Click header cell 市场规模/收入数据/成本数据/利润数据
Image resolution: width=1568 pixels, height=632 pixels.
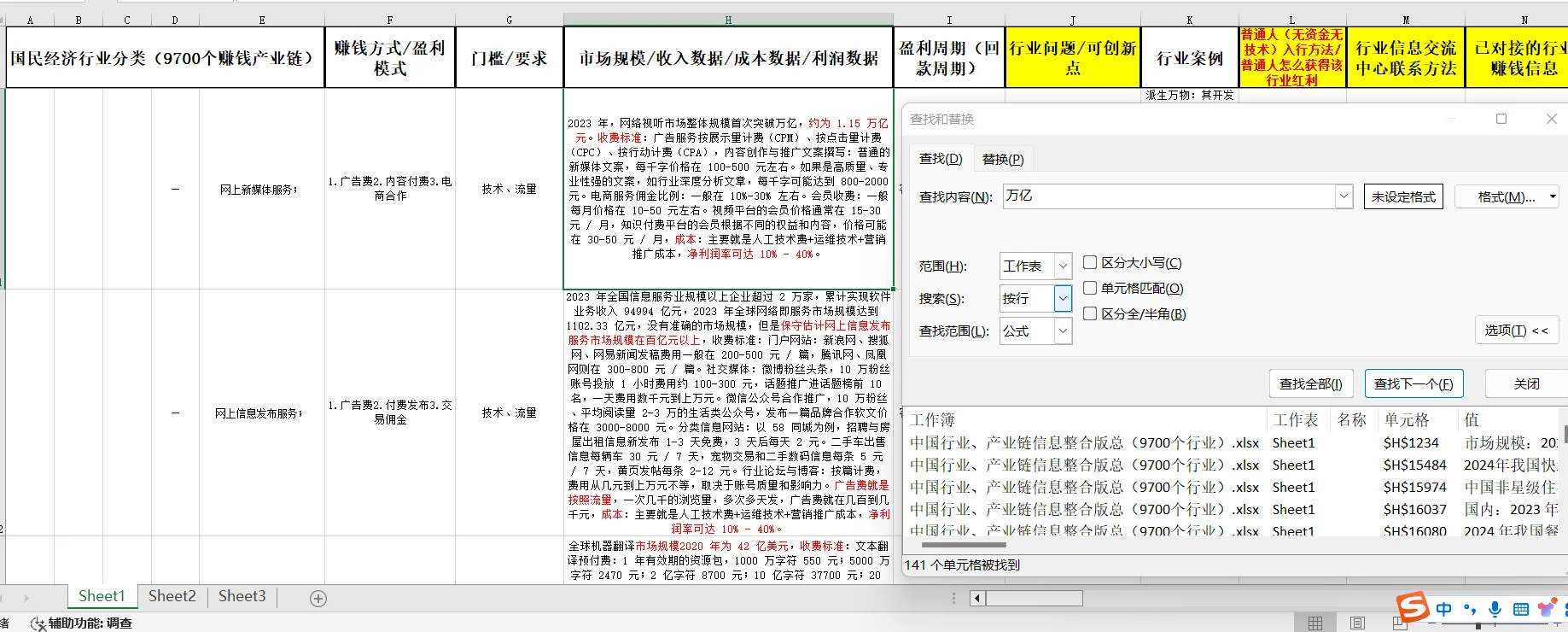coord(728,57)
